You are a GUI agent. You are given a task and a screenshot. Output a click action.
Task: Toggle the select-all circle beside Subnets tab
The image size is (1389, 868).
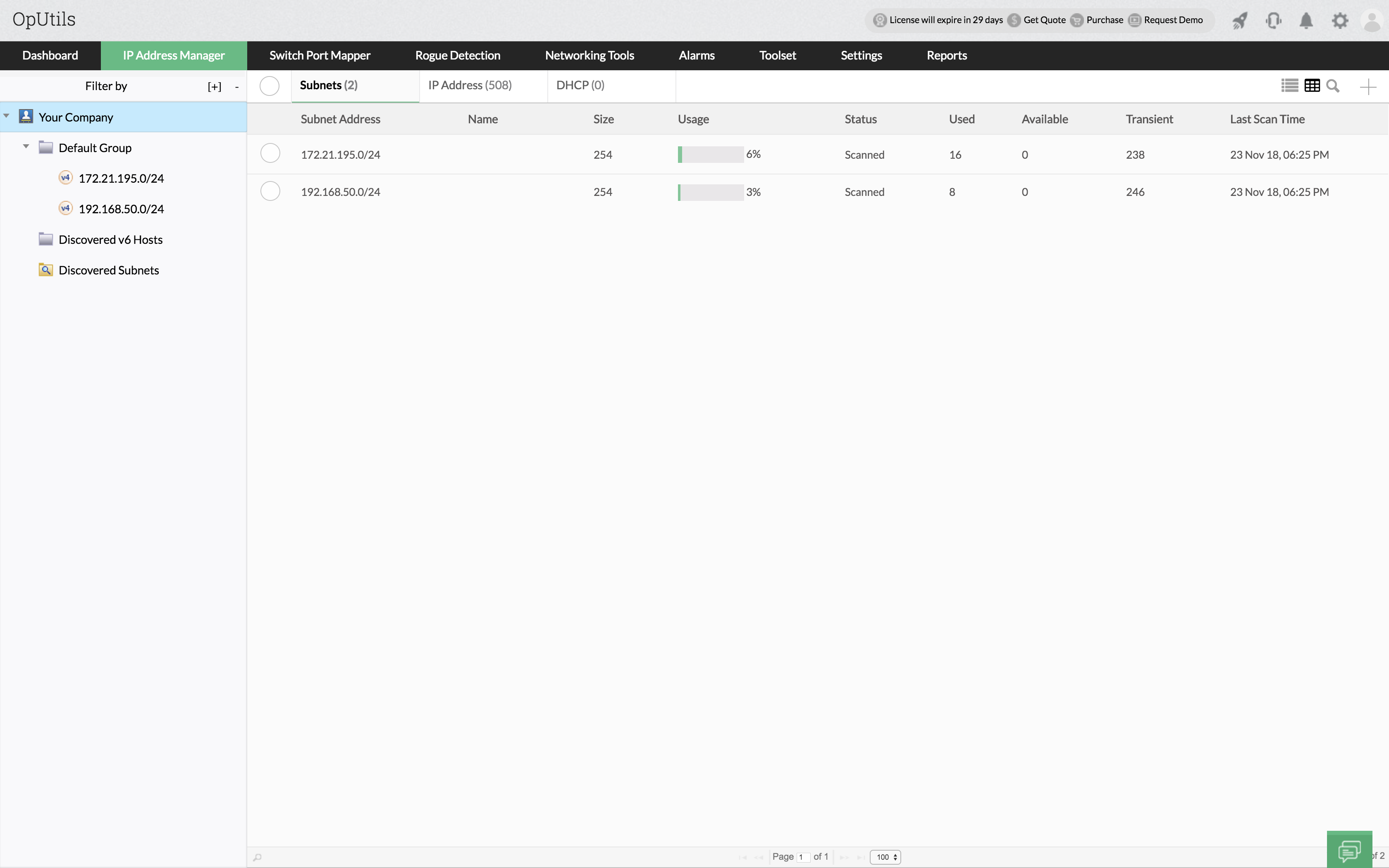click(x=269, y=86)
